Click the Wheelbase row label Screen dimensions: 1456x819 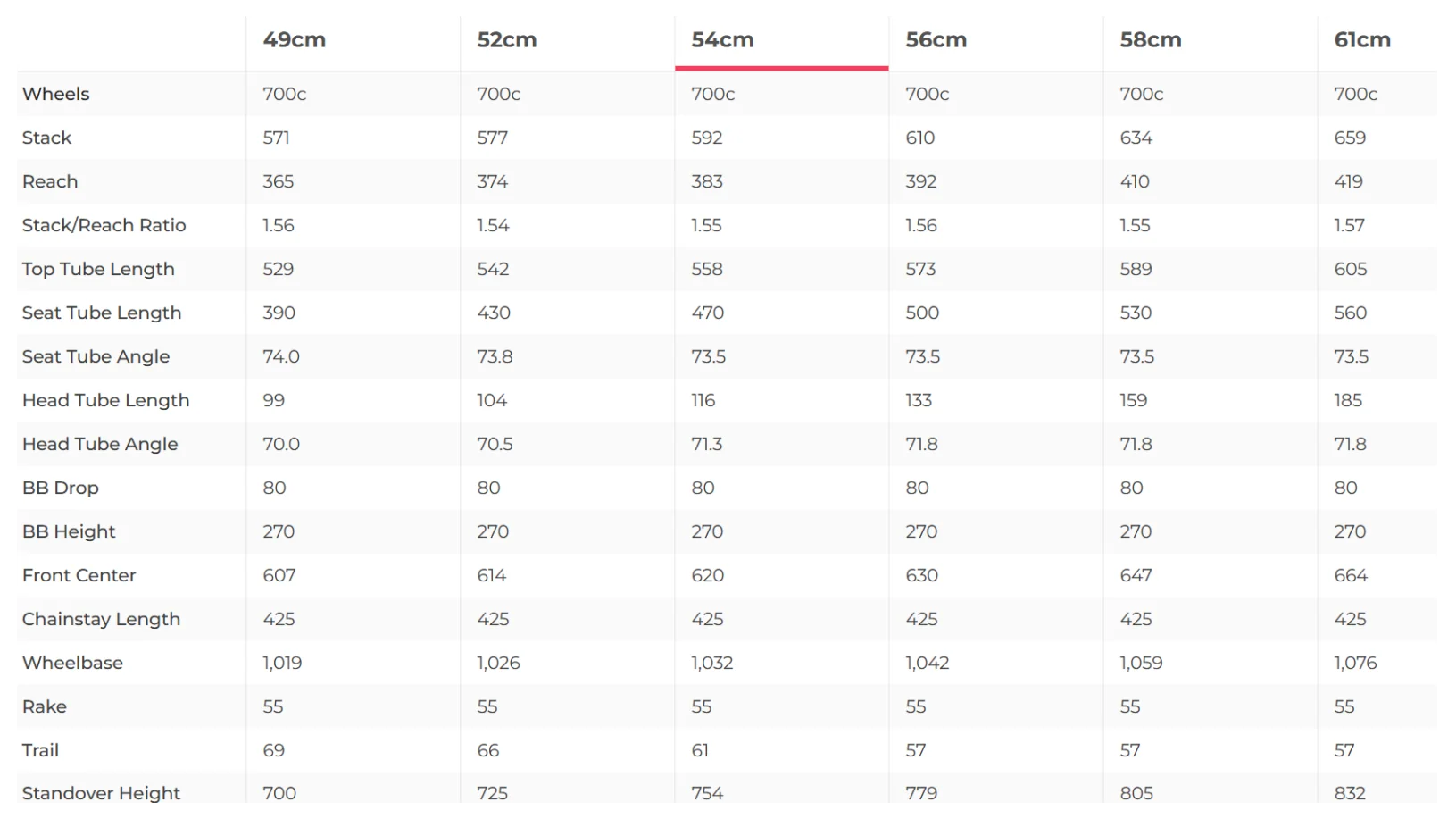tap(72, 663)
